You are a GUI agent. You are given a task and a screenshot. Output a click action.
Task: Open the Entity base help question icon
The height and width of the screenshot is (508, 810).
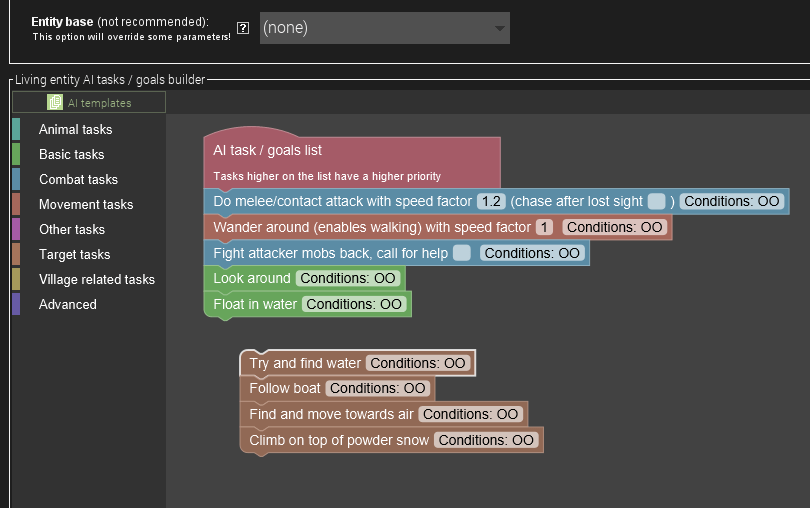pyautogui.click(x=243, y=28)
